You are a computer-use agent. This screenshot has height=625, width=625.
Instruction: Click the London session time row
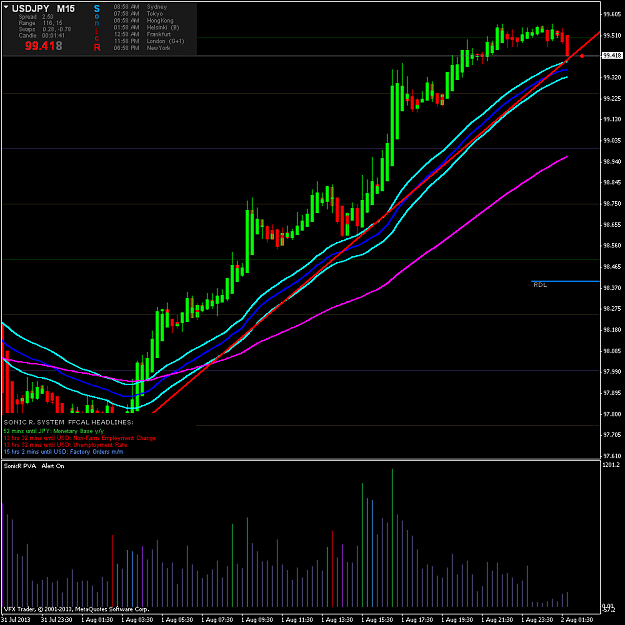149,41
